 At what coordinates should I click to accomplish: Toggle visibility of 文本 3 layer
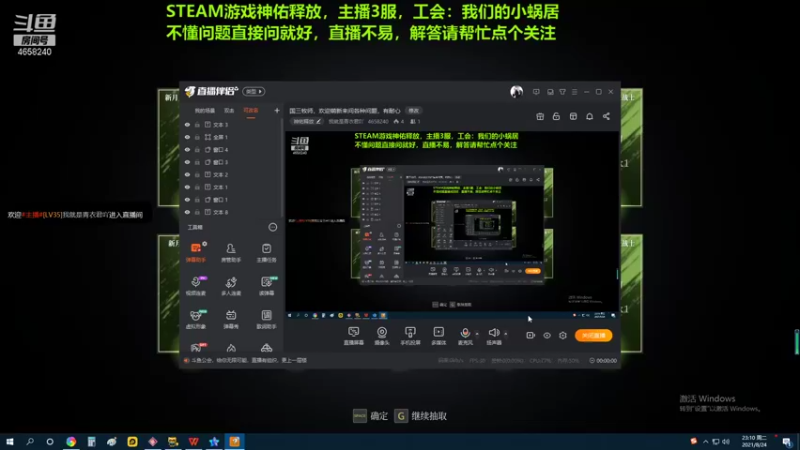coord(187,124)
